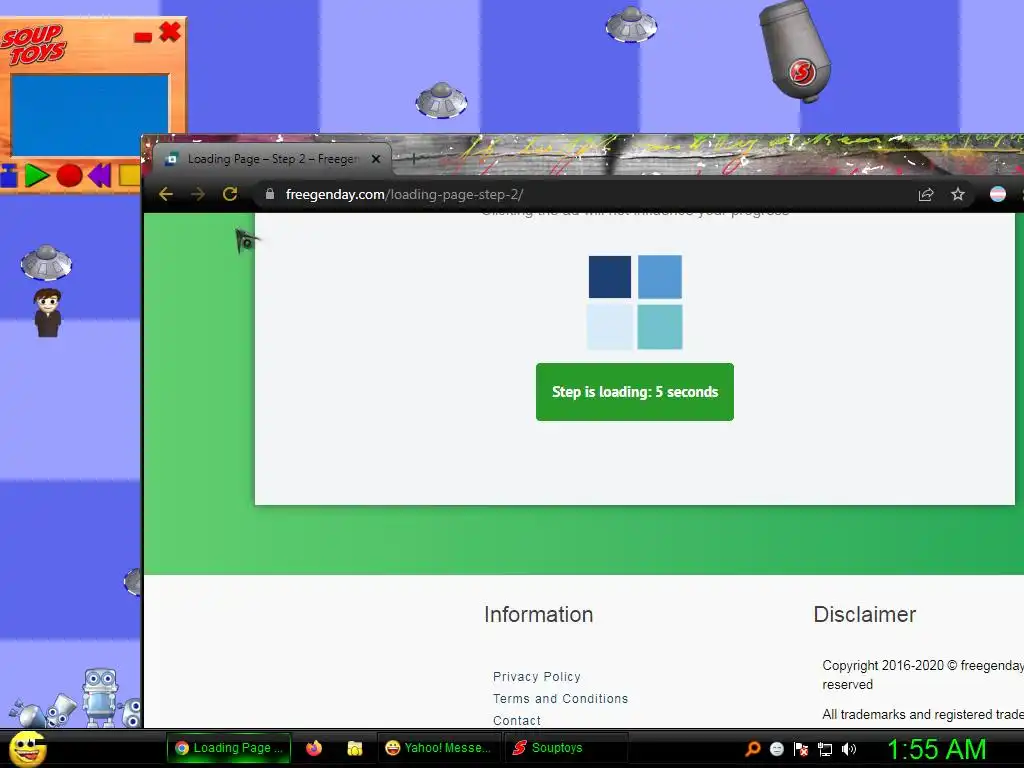The image size is (1024, 768).
Task: Click the teal loader square
Action: (x=660, y=327)
